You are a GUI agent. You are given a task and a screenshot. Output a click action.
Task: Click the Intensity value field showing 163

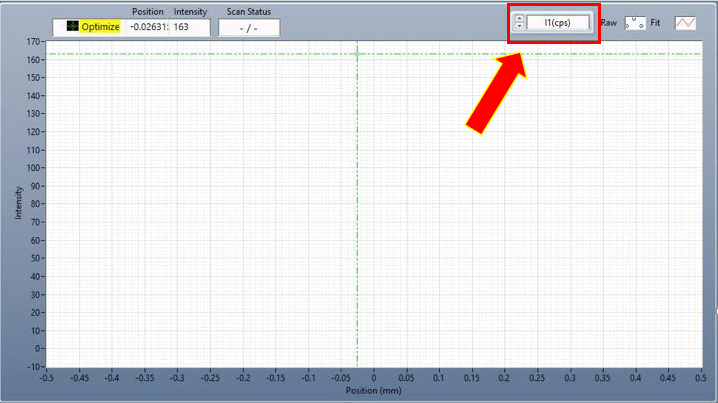click(x=190, y=27)
